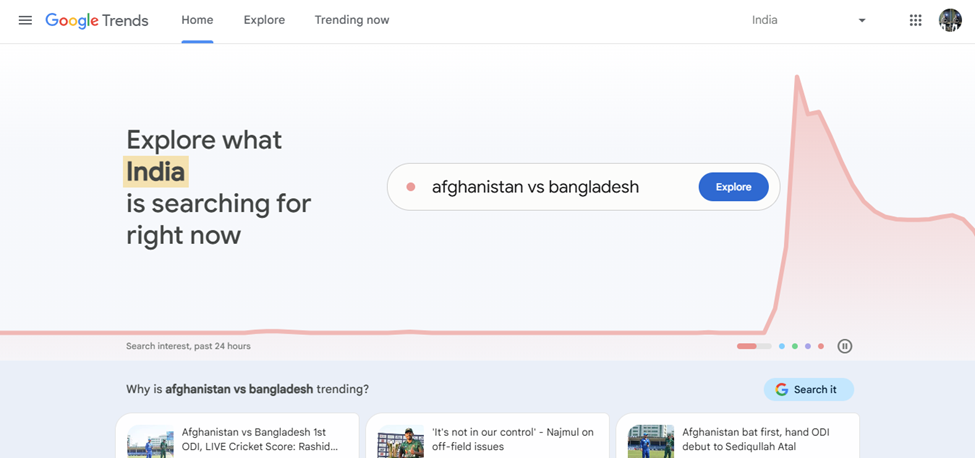Open the Google apps grid

[915, 20]
